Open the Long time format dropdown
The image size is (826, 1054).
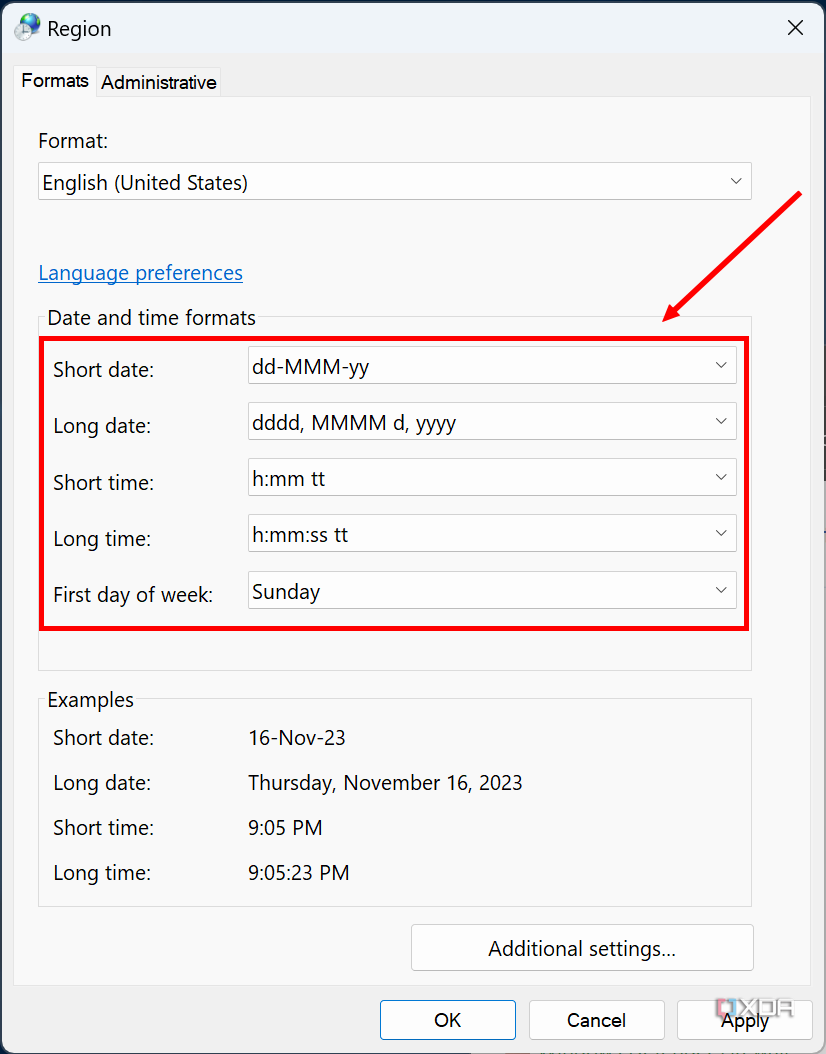click(x=492, y=534)
